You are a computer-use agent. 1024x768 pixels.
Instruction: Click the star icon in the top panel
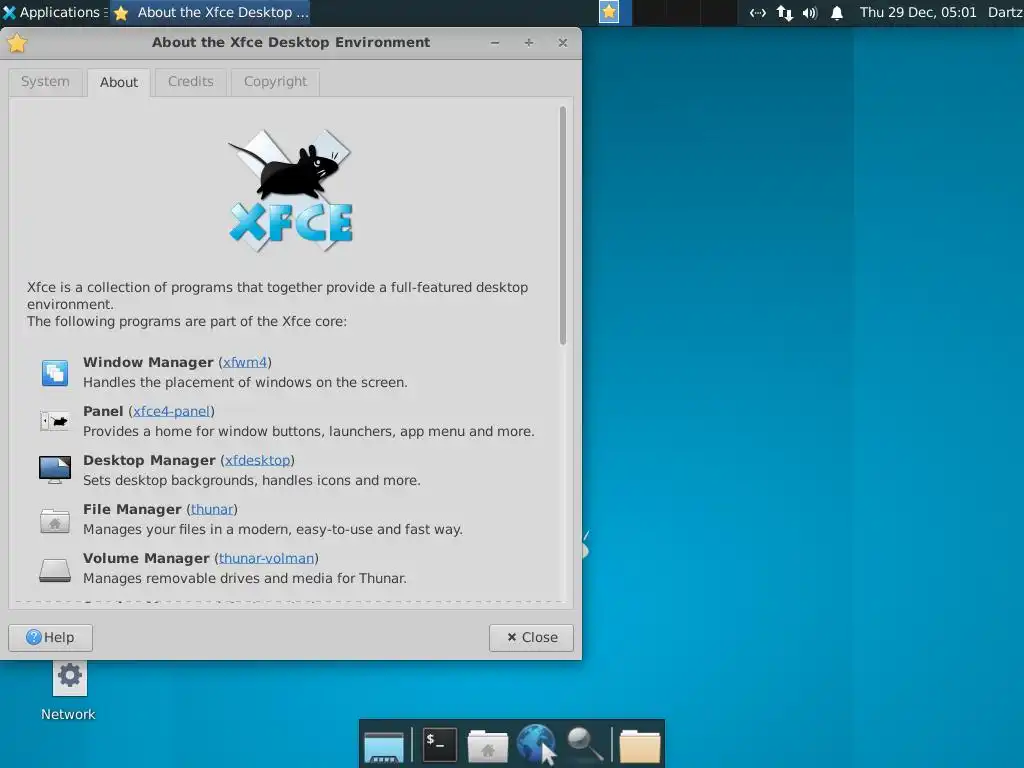[x=609, y=12]
